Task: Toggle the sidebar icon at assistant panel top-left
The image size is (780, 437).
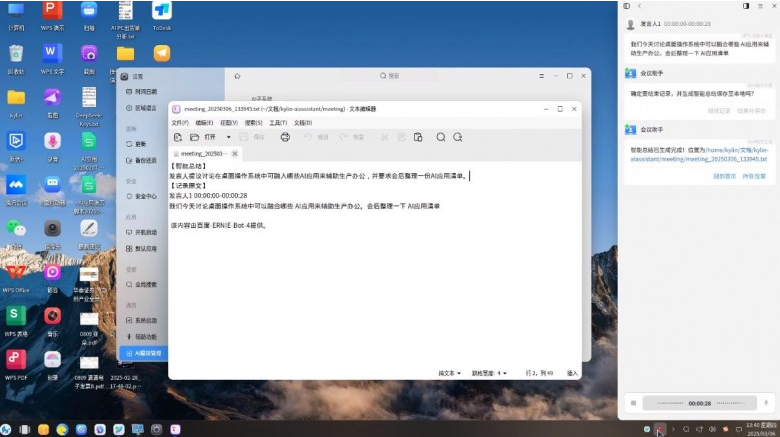Action: 627,6
